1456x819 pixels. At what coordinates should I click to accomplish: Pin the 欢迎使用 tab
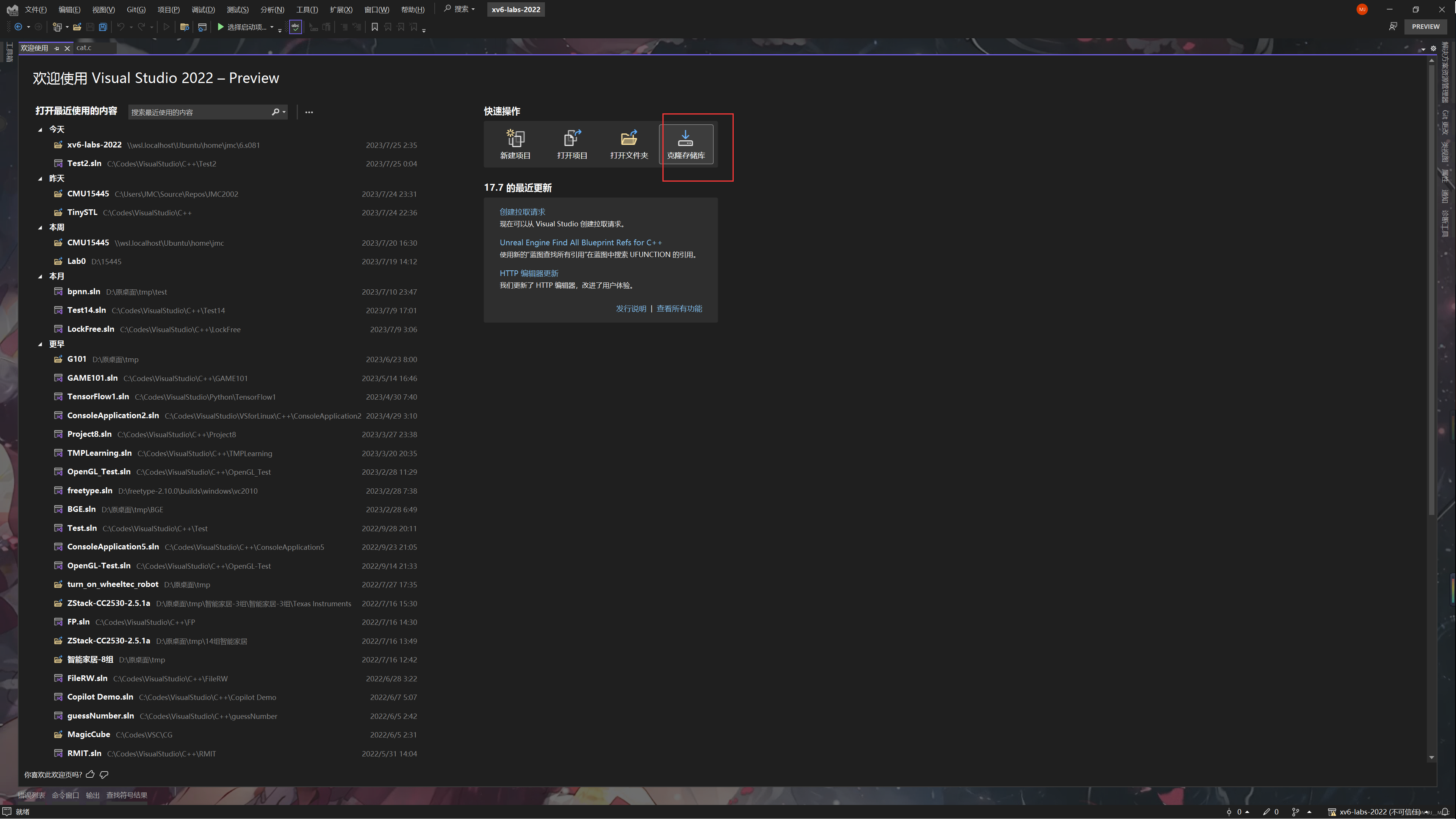[56, 48]
